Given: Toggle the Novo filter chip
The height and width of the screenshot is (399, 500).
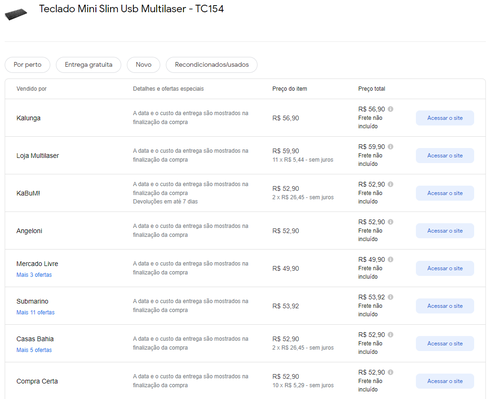Looking at the screenshot, I should click(x=143, y=65).
